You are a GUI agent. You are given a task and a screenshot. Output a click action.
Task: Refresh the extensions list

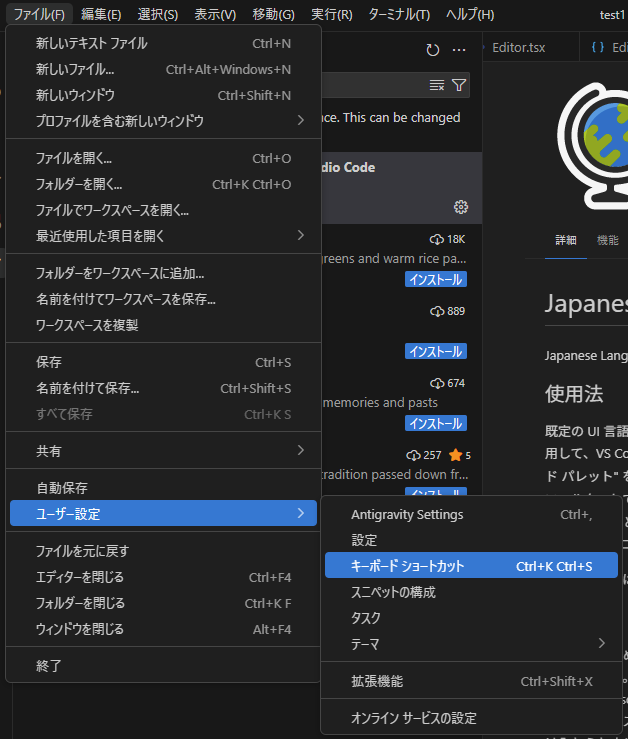click(x=432, y=49)
